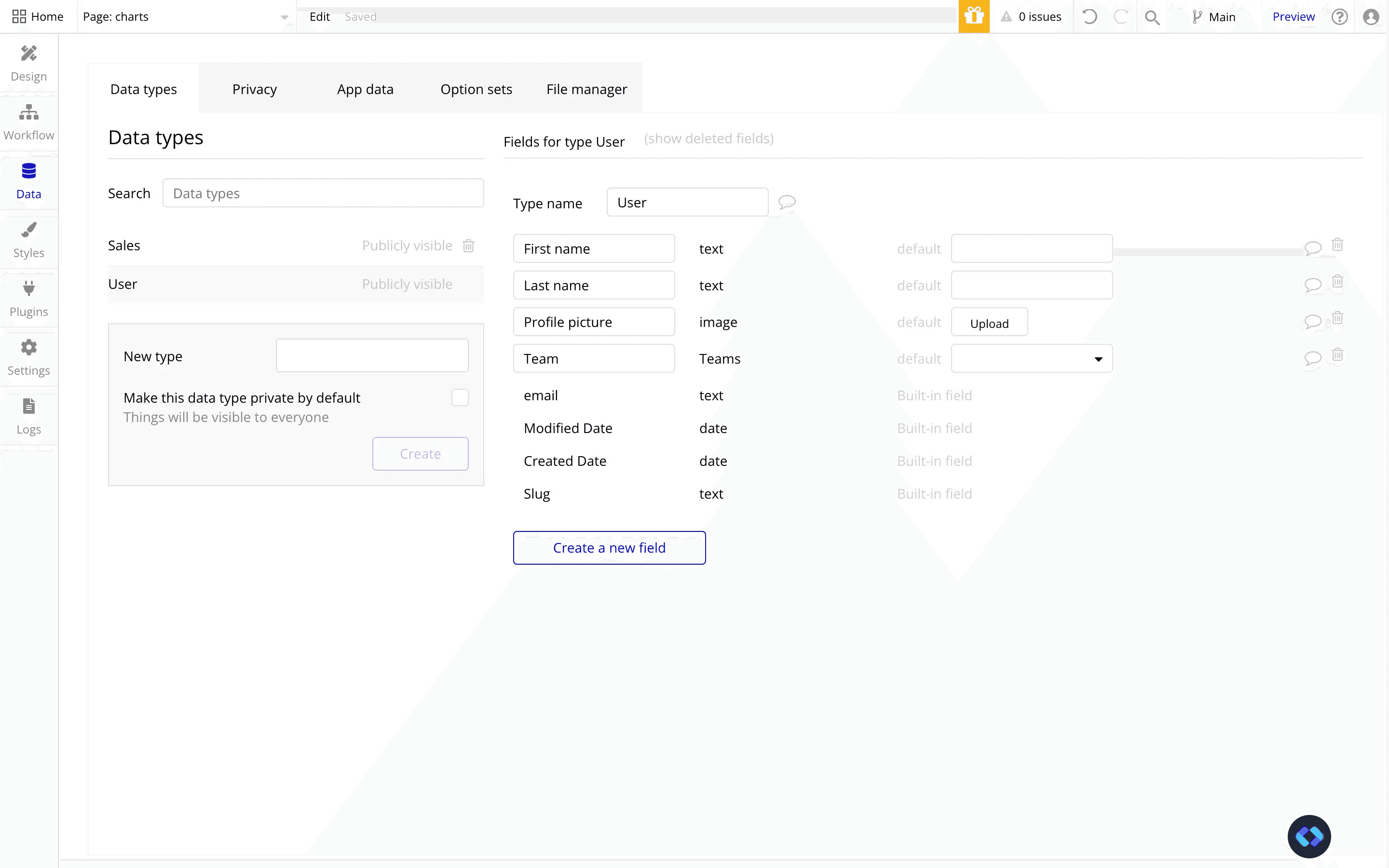
Task: Click the gift box icon
Action: [973, 17]
